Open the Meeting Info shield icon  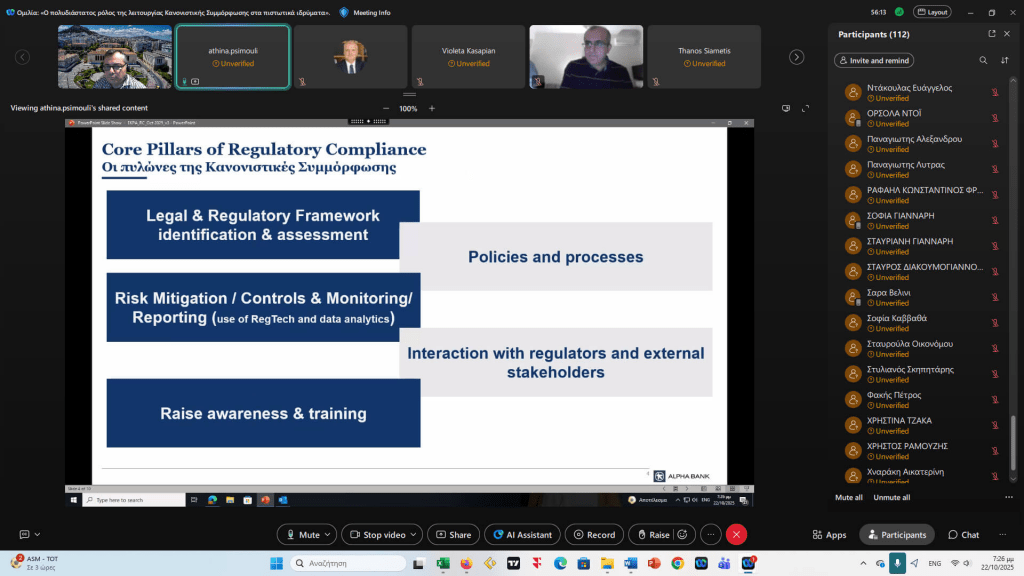(x=344, y=12)
